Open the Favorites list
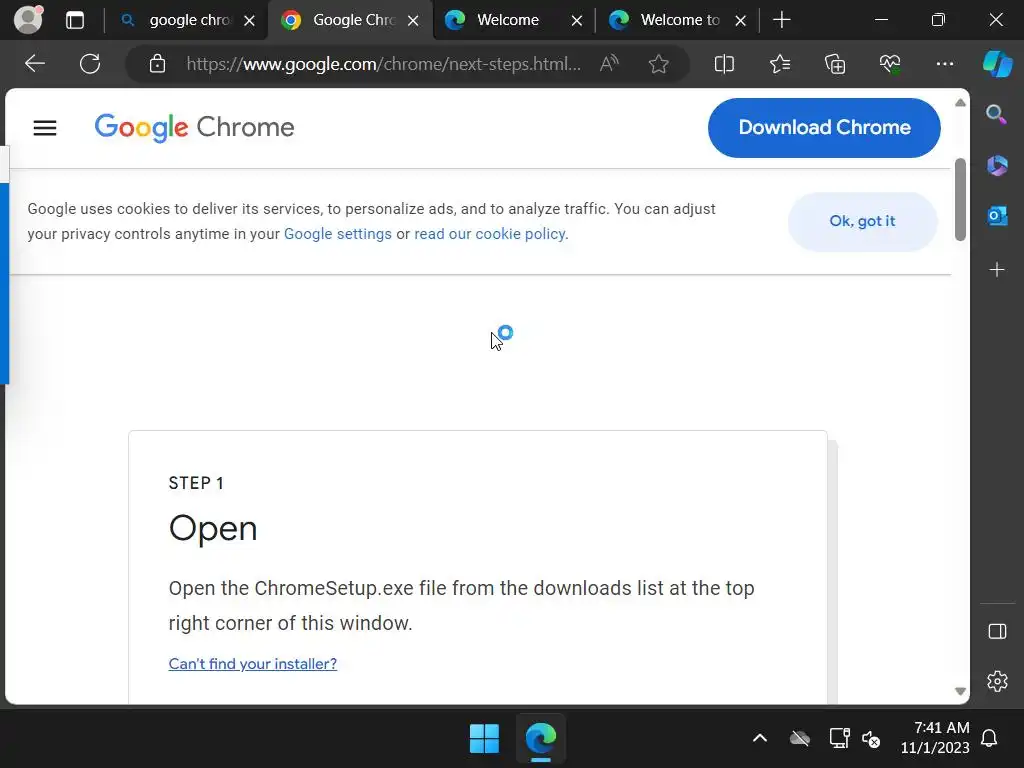This screenshot has width=1024, height=768. click(x=780, y=63)
